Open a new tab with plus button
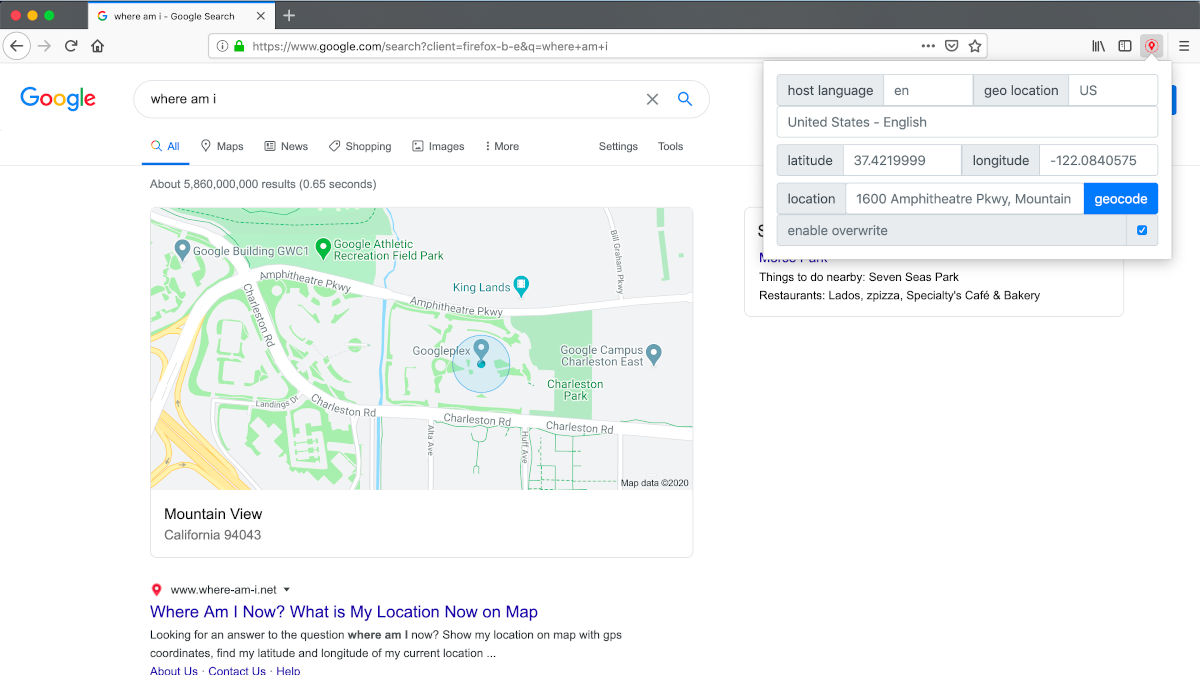The width and height of the screenshot is (1200, 675). coord(289,15)
